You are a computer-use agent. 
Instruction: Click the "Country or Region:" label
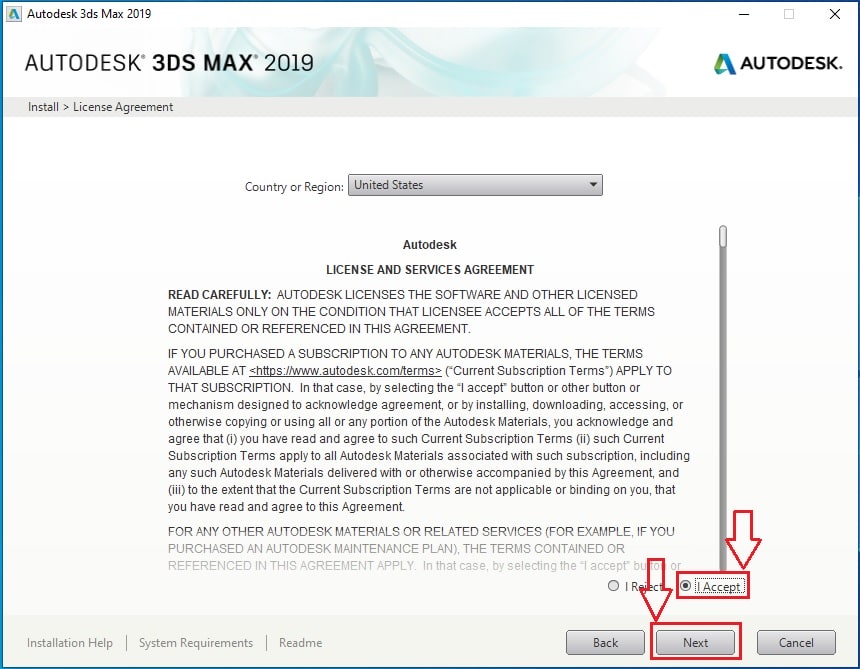(294, 186)
